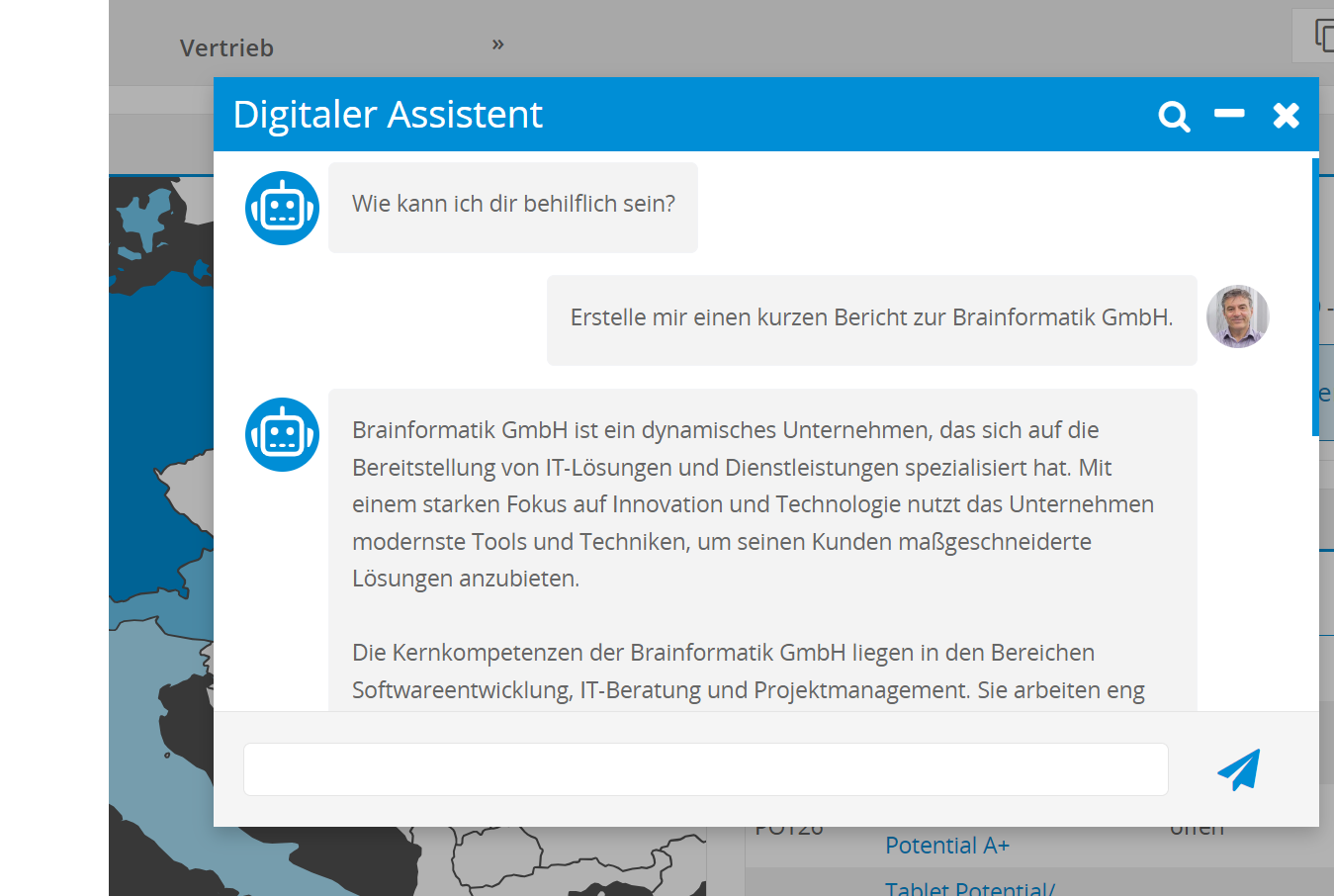Open search in Digitaler Assistent header

(1174, 116)
